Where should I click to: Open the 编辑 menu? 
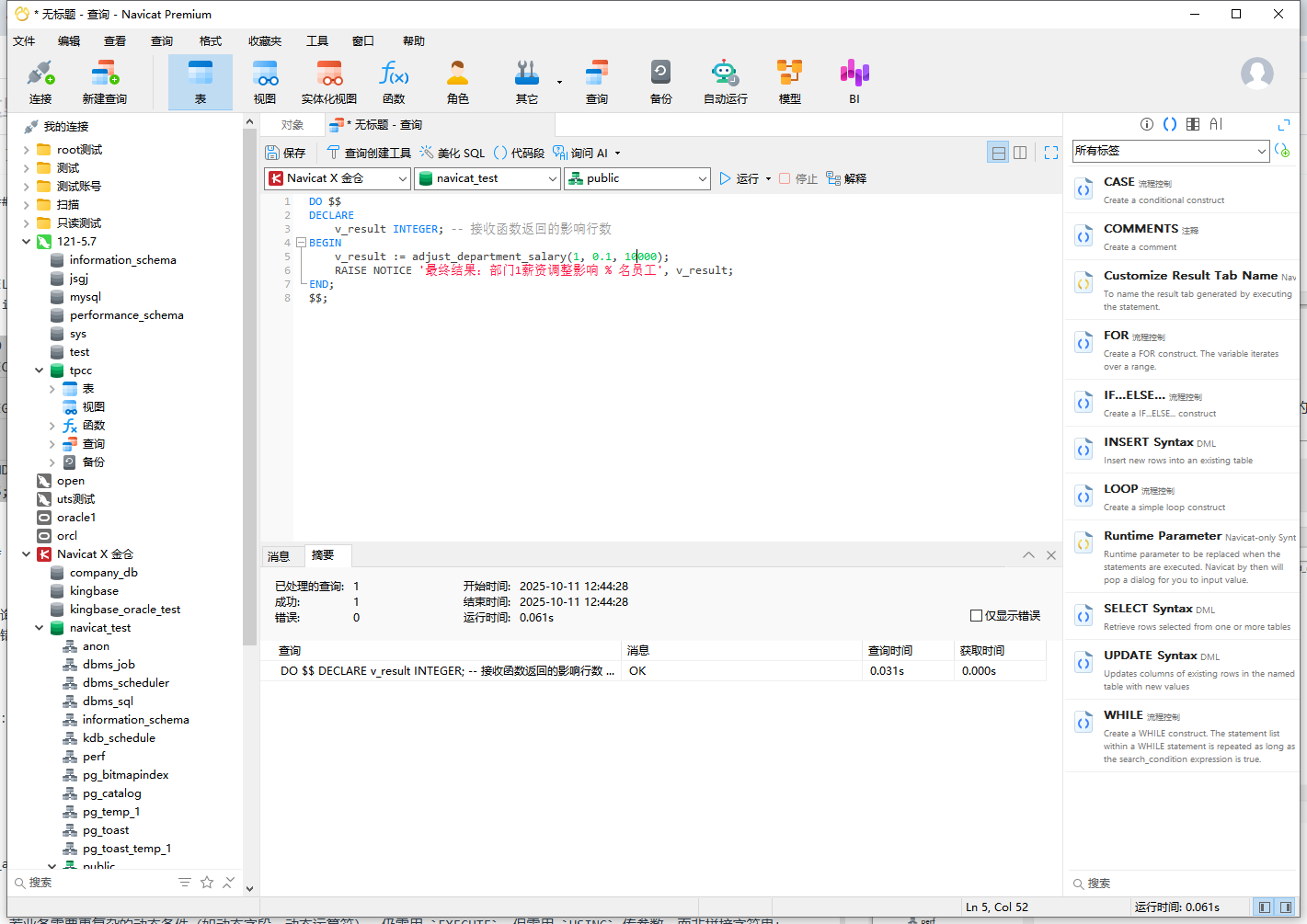click(69, 40)
